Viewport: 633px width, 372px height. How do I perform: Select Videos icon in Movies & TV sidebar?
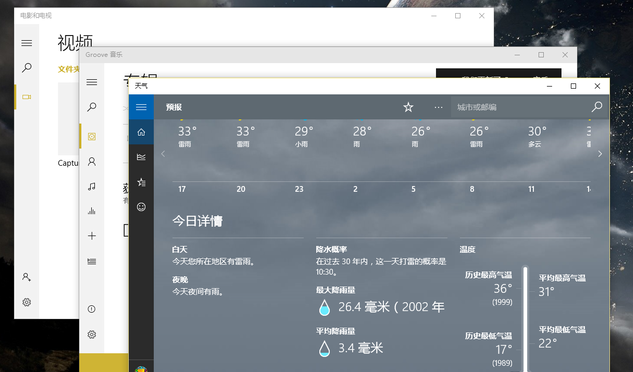[27, 97]
